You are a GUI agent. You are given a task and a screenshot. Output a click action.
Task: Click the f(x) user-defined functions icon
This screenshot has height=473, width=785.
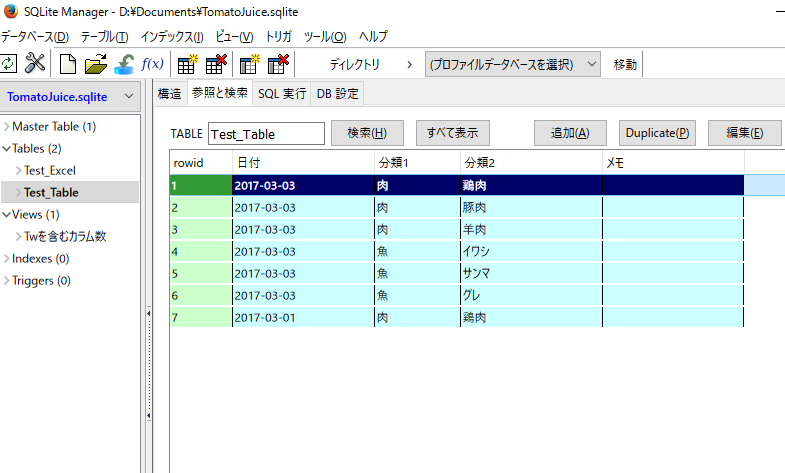153,64
